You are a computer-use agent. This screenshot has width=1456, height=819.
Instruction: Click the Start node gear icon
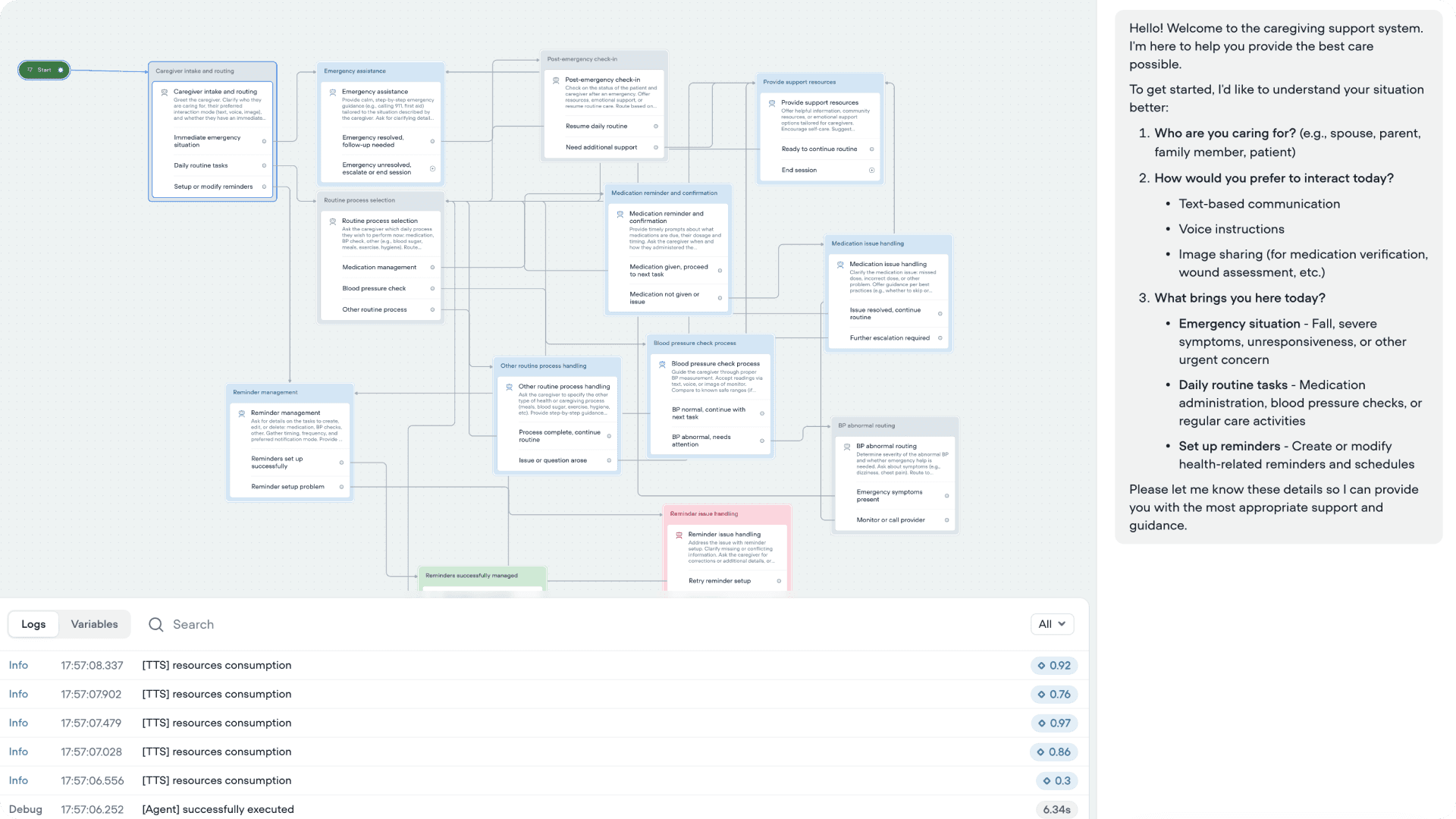[61, 70]
